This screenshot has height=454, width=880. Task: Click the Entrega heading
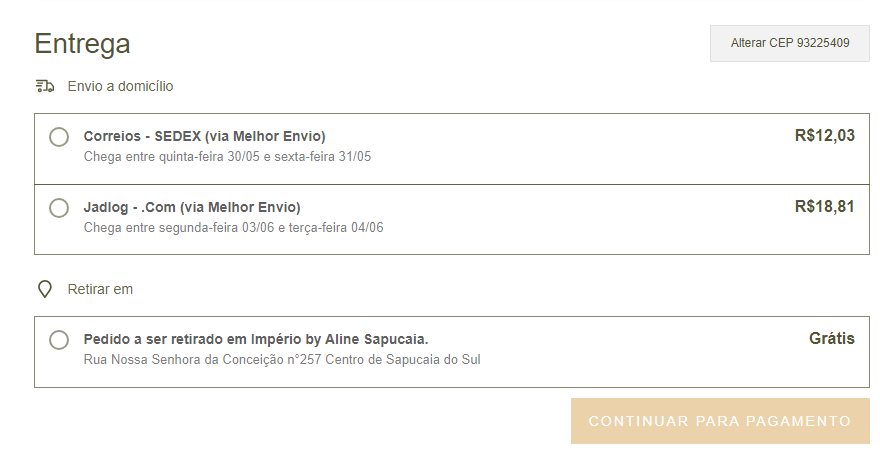(x=82, y=43)
